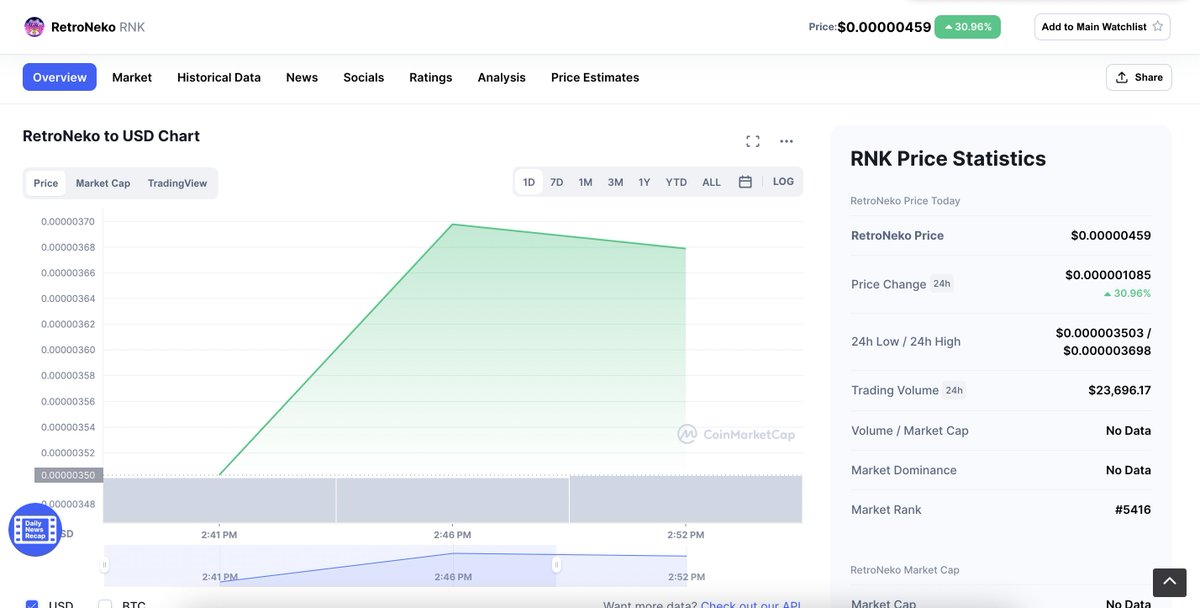Open the Analysis tab
Image resolution: width=1200 pixels, height=608 pixels.
tap(502, 77)
